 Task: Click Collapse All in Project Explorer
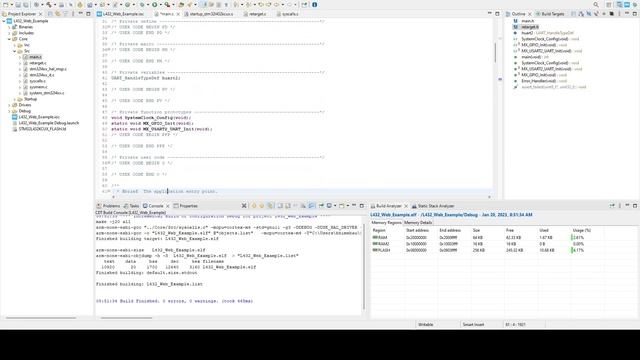(50, 14)
